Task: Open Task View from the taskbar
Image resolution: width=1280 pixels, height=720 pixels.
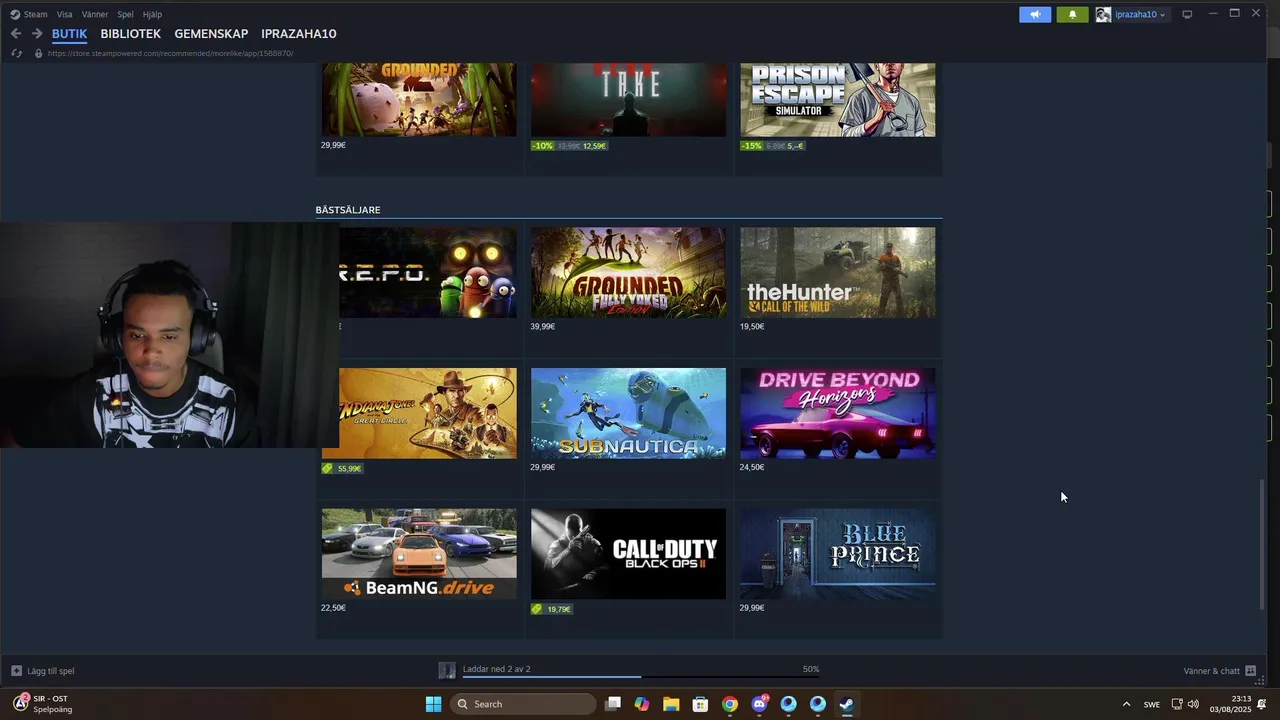Action: (x=613, y=704)
